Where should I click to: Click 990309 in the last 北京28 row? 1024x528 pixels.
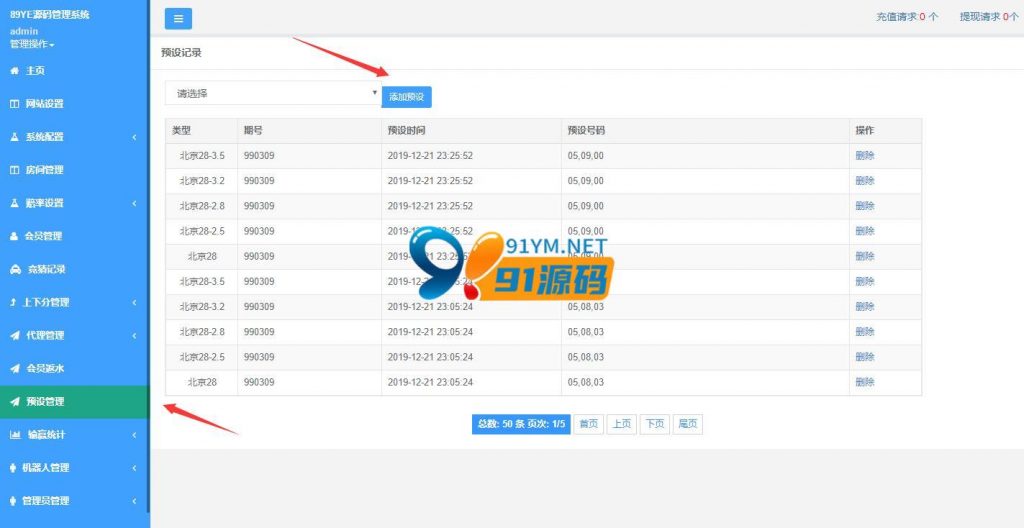click(x=259, y=382)
